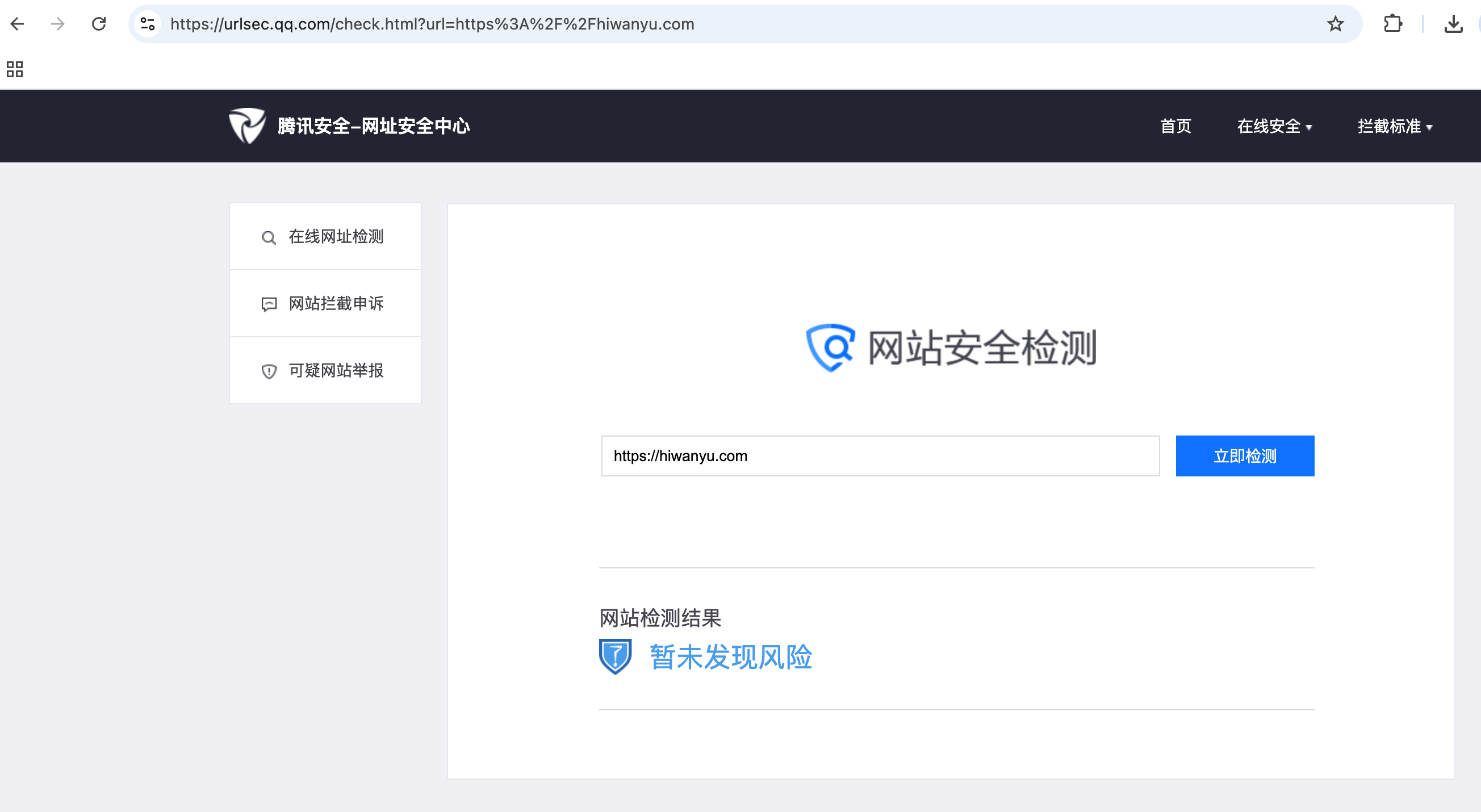This screenshot has height=812, width=1481.
Task: Click the magnifier shield logo beside 网站安全检测
Action: pyautogui.click(x=830, y=348)
